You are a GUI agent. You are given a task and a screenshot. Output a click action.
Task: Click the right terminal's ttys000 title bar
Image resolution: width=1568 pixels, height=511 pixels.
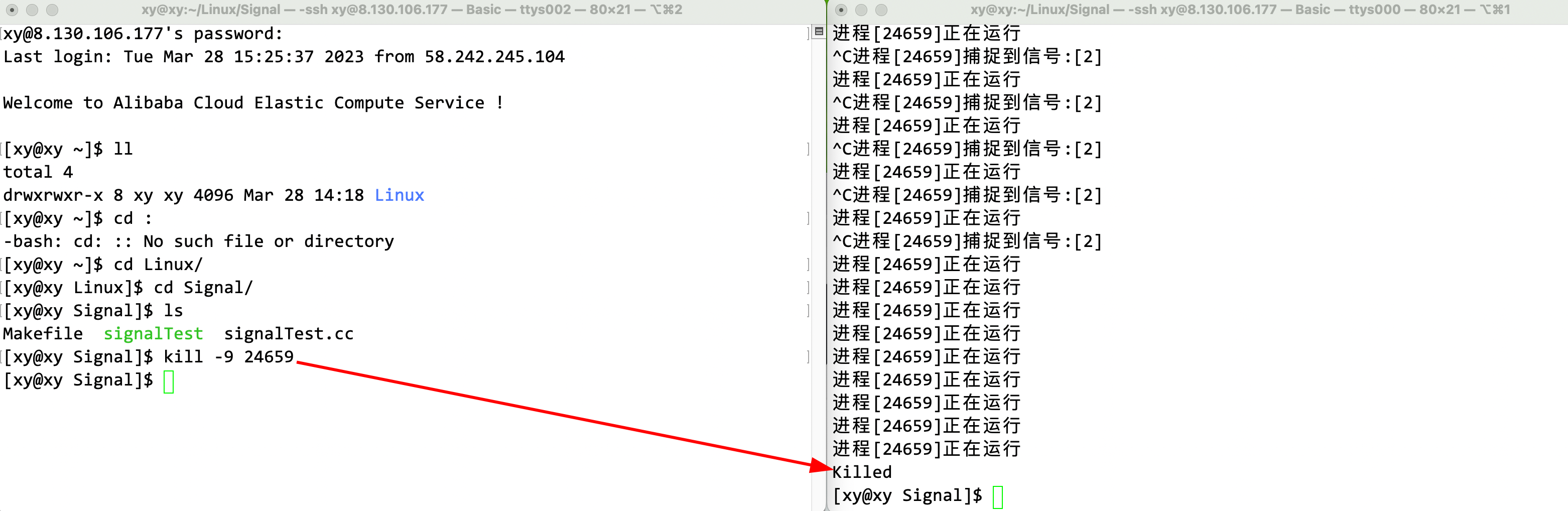(x=1240, y=10)
